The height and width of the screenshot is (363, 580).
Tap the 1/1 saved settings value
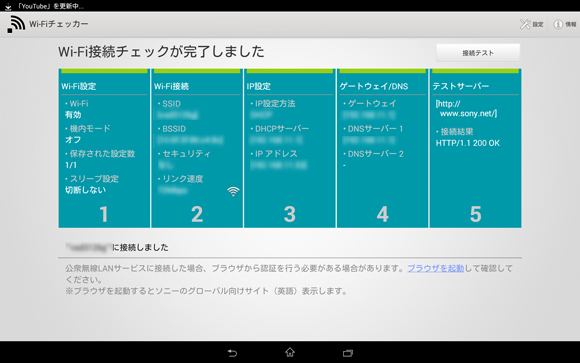point(71,165)
